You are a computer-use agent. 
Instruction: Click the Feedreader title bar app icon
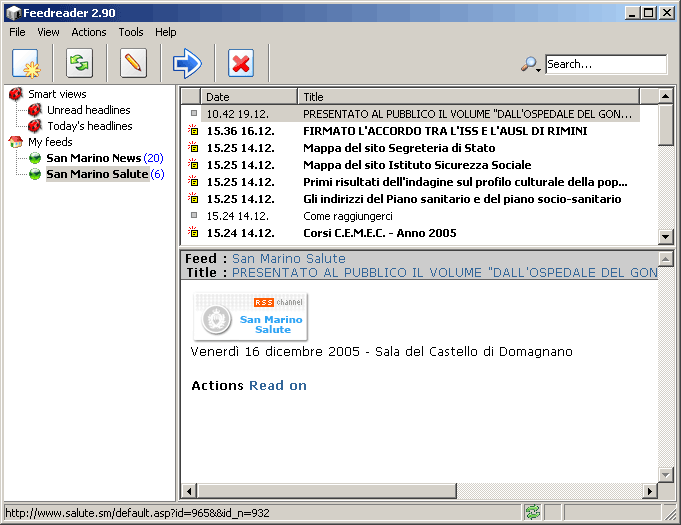[13, 13]
